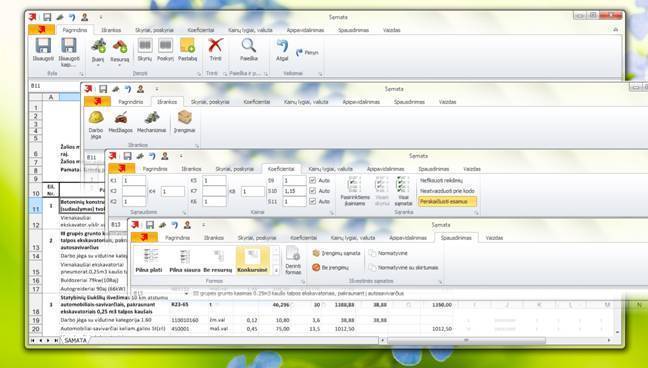Click the B11 name box in back window

tap(55, 86)
